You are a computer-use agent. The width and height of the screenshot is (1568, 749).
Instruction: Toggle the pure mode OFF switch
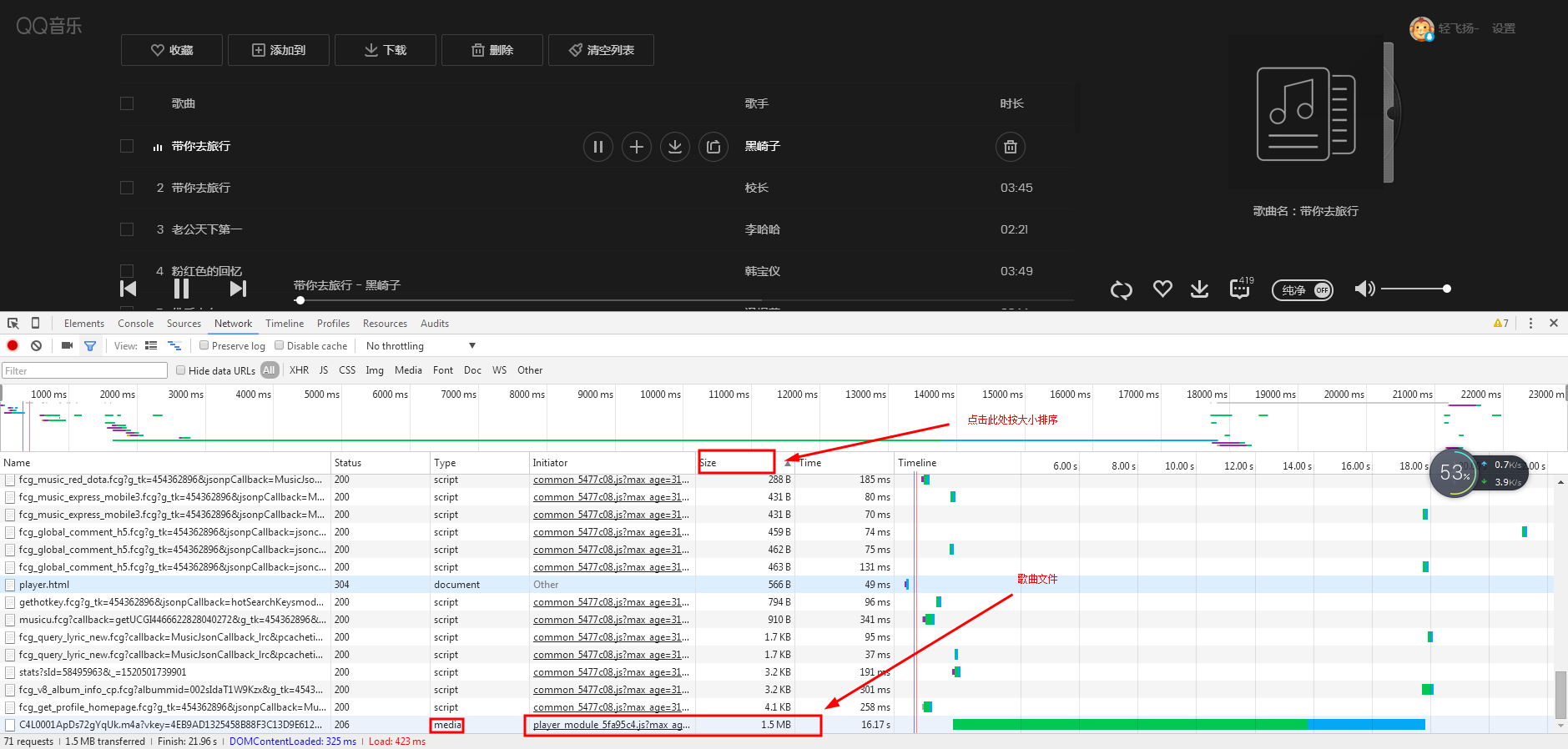coord(1303,290)
